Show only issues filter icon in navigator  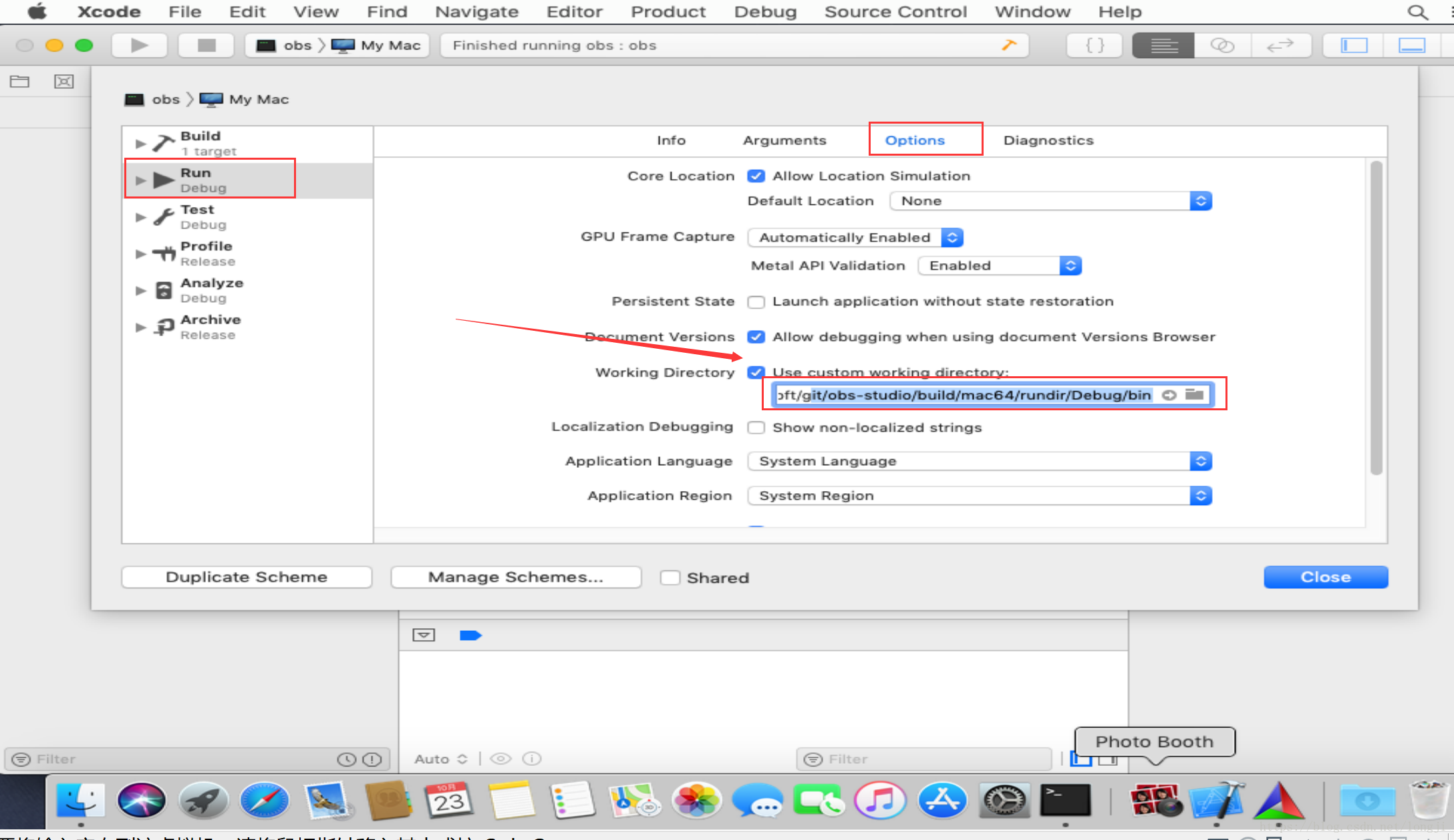pos(372,759)
